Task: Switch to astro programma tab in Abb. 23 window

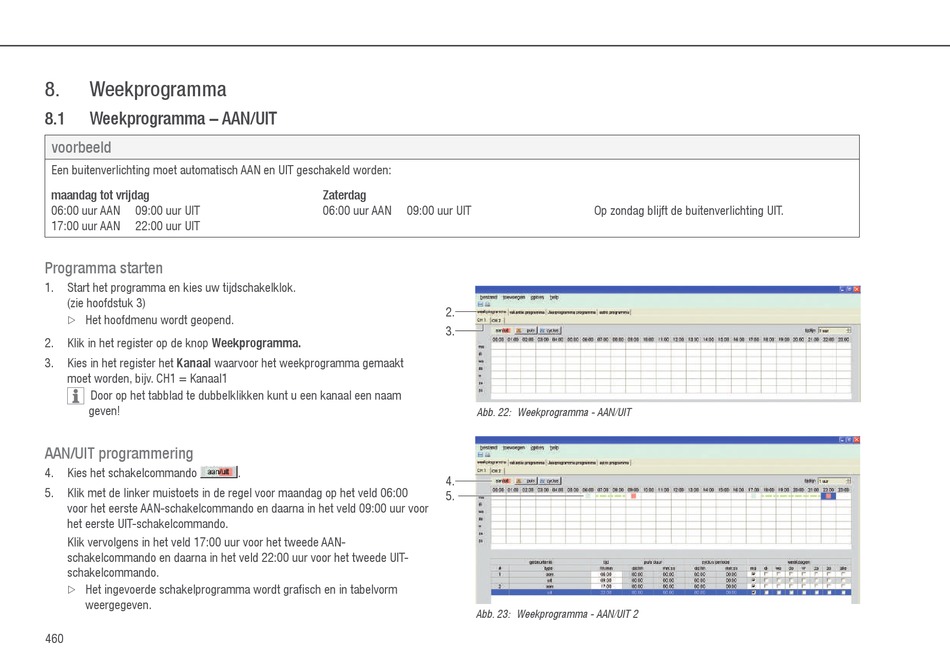Action: (x=614, y=463)
